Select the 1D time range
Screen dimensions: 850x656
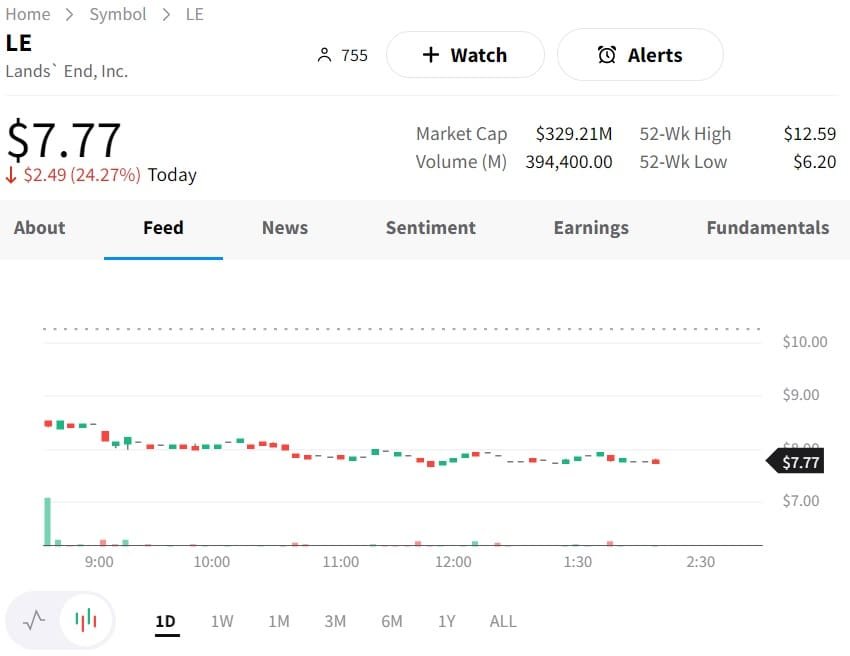point(166,621)
